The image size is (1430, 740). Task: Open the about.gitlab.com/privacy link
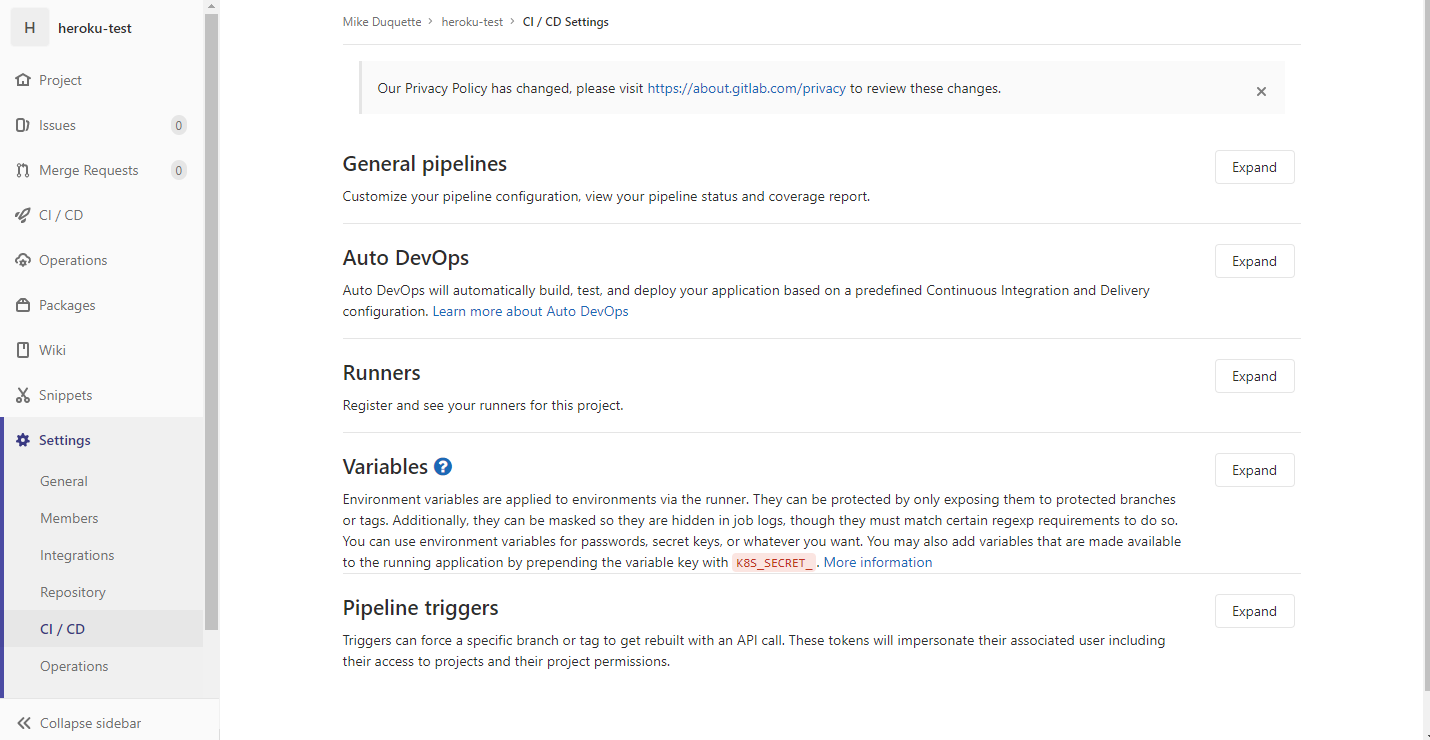pos(747,88)
